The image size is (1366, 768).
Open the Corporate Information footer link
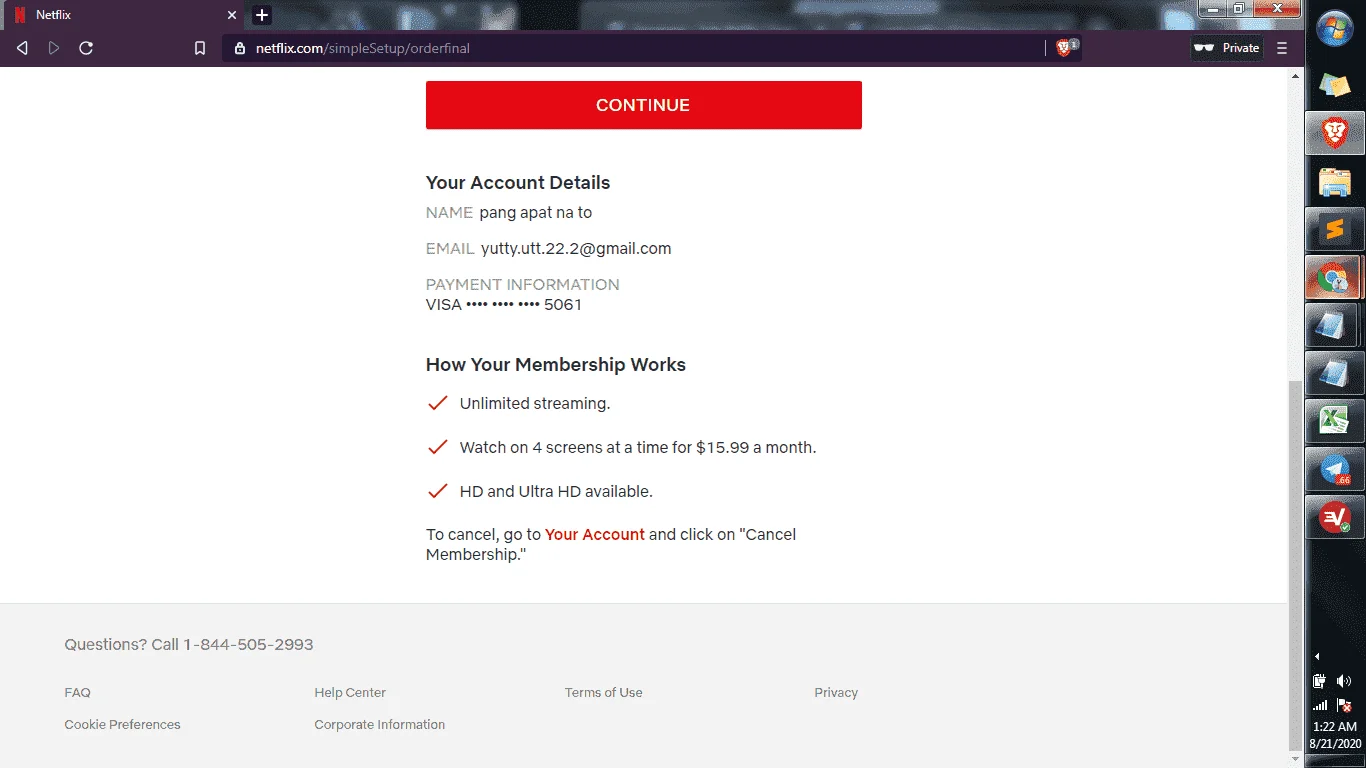point(379,724)
